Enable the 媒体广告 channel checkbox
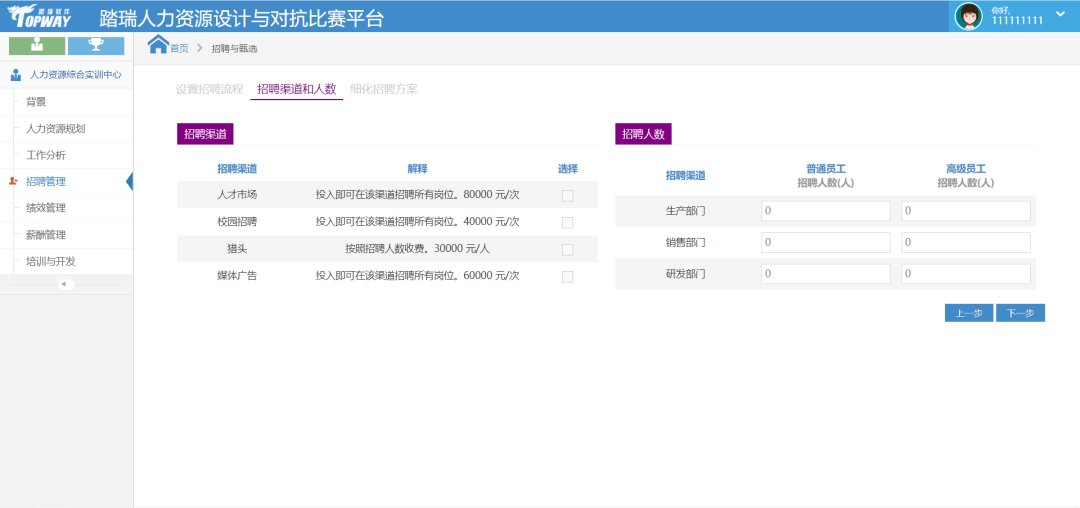 click(x=567, y=277)
